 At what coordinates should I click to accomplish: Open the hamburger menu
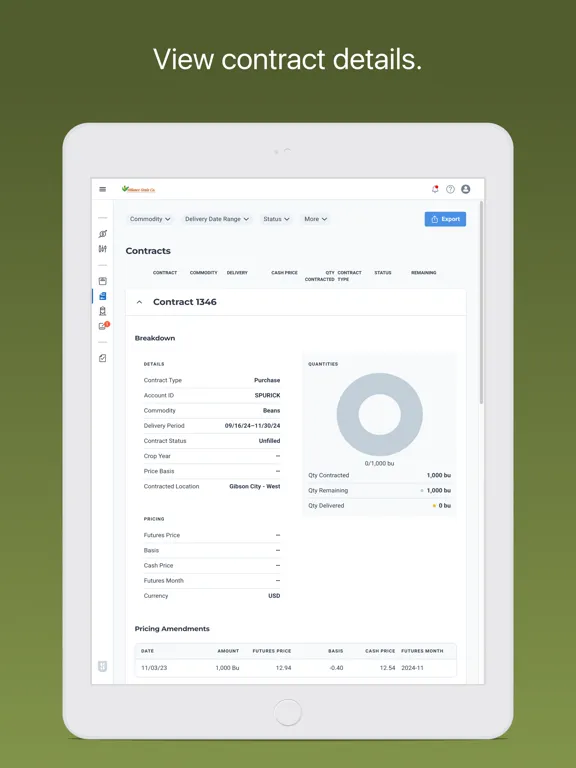102,189
